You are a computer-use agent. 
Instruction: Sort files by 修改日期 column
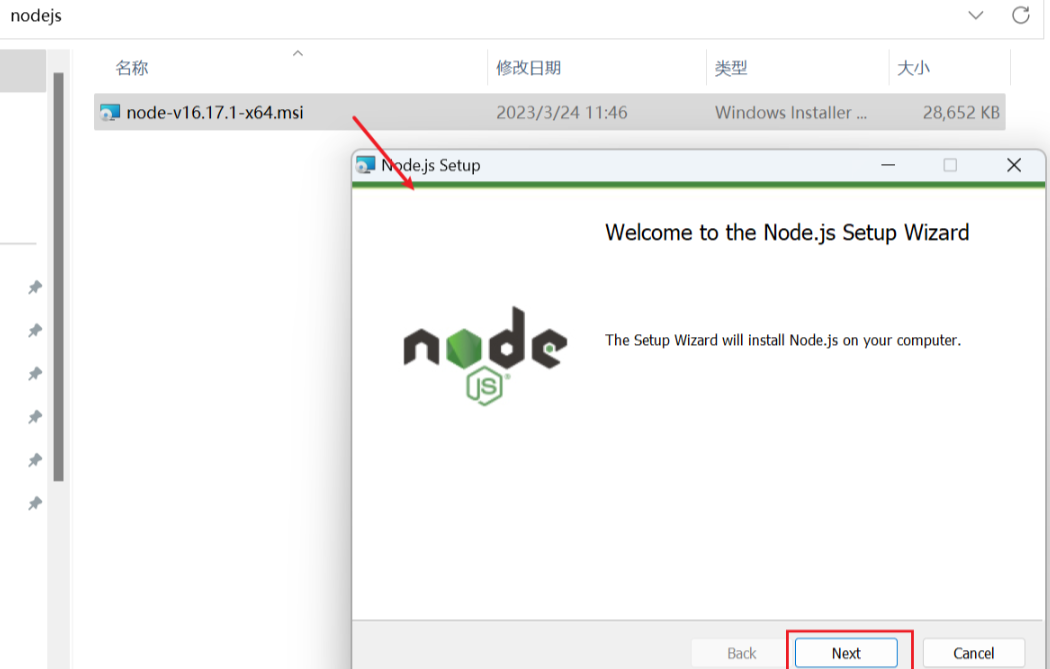point(528,68)
